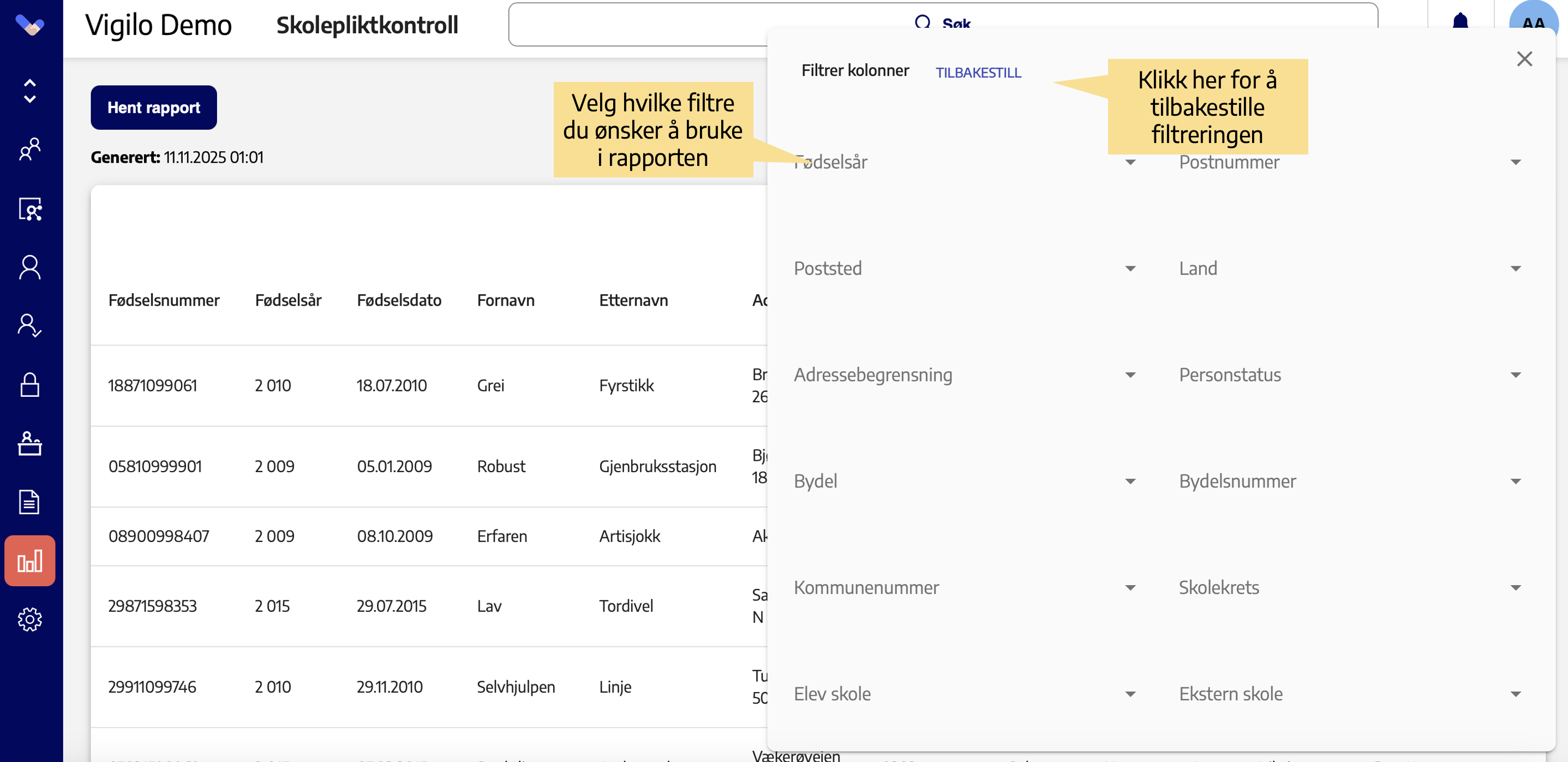Click the Vigilo logo icon
The image size is (1568, 762).
30,25
